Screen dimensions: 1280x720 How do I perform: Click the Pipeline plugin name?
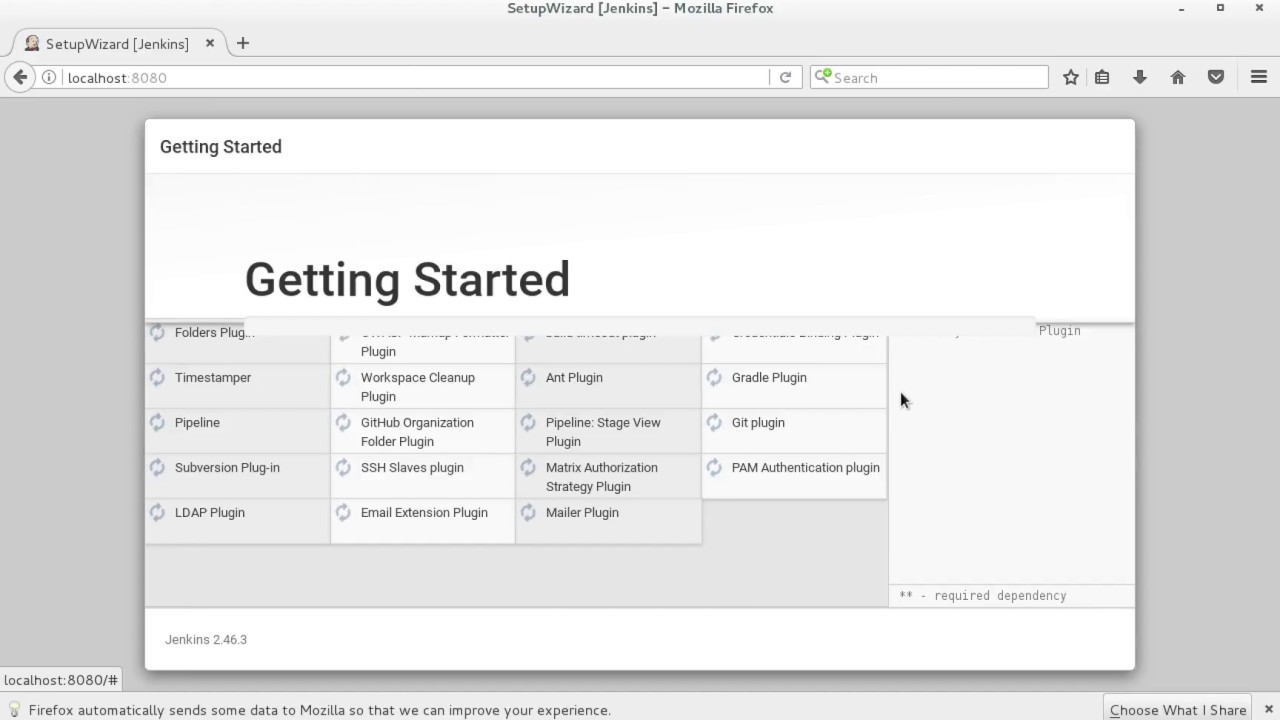197,423
